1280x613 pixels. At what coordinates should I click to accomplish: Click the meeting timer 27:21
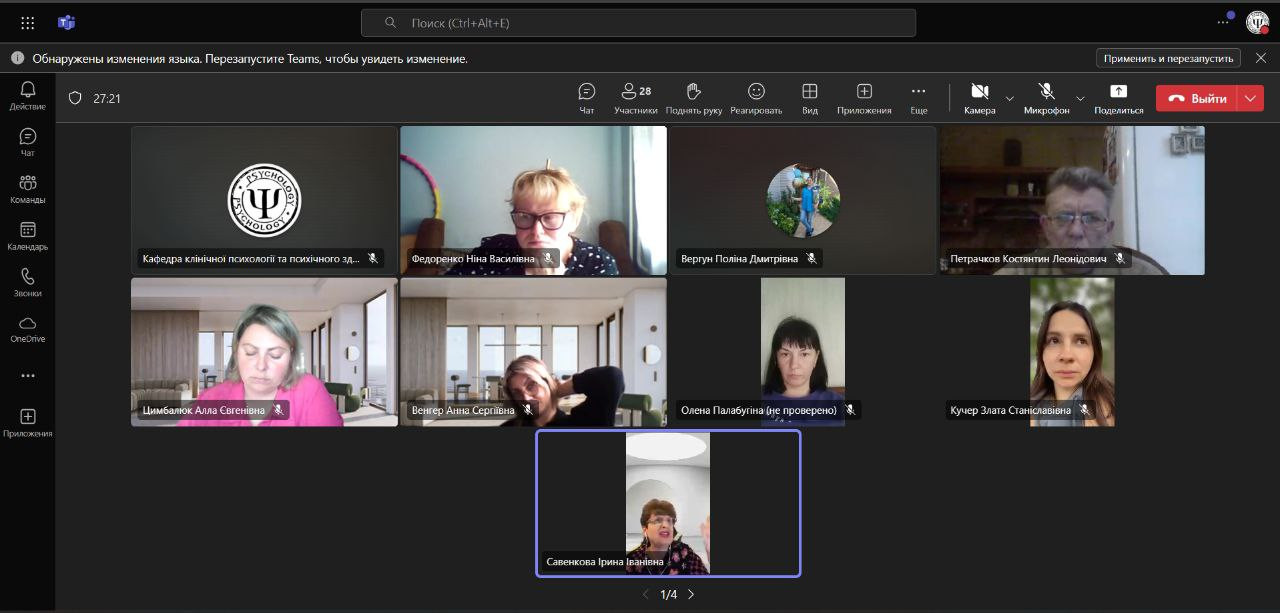pyautogui.click(x=107, y=99)
